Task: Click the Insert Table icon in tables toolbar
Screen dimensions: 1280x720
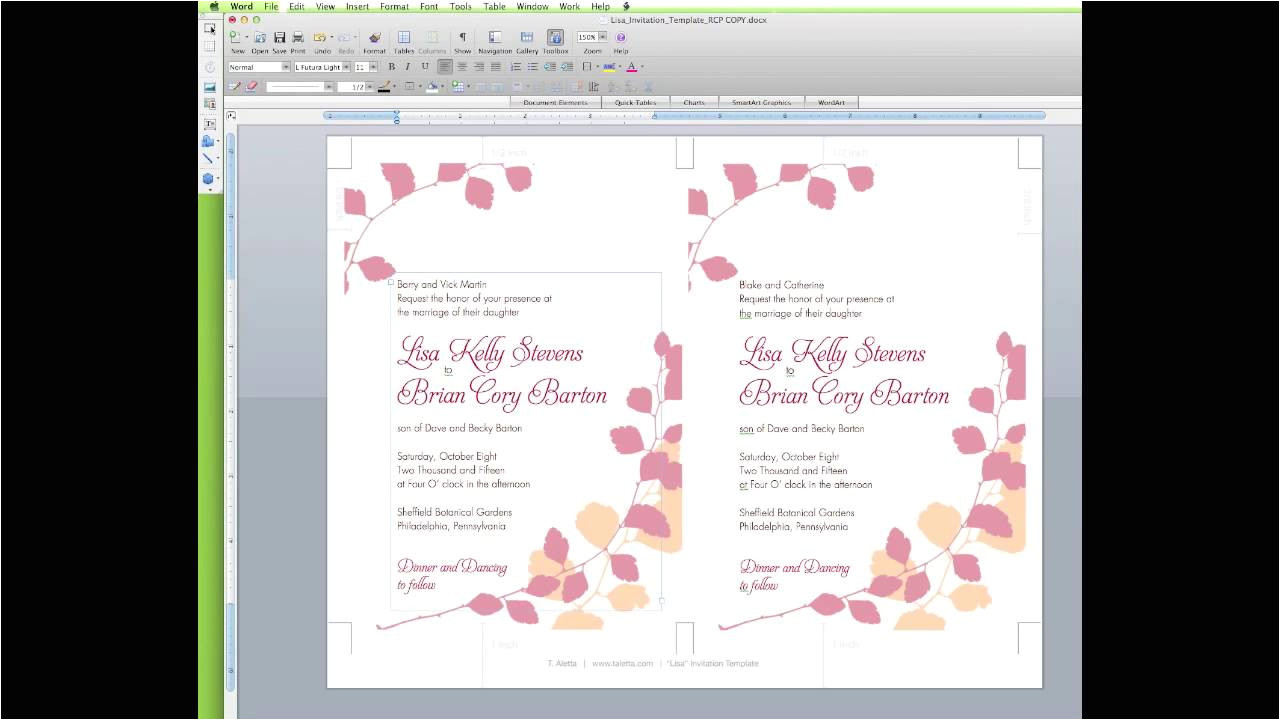Action: click(456, 86)
